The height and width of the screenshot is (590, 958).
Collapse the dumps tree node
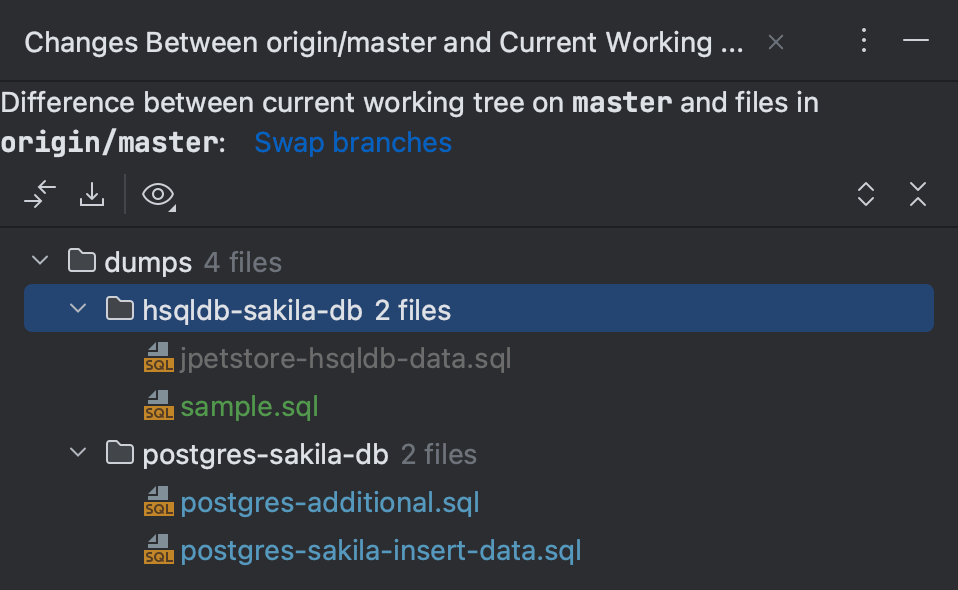(39, 261)
